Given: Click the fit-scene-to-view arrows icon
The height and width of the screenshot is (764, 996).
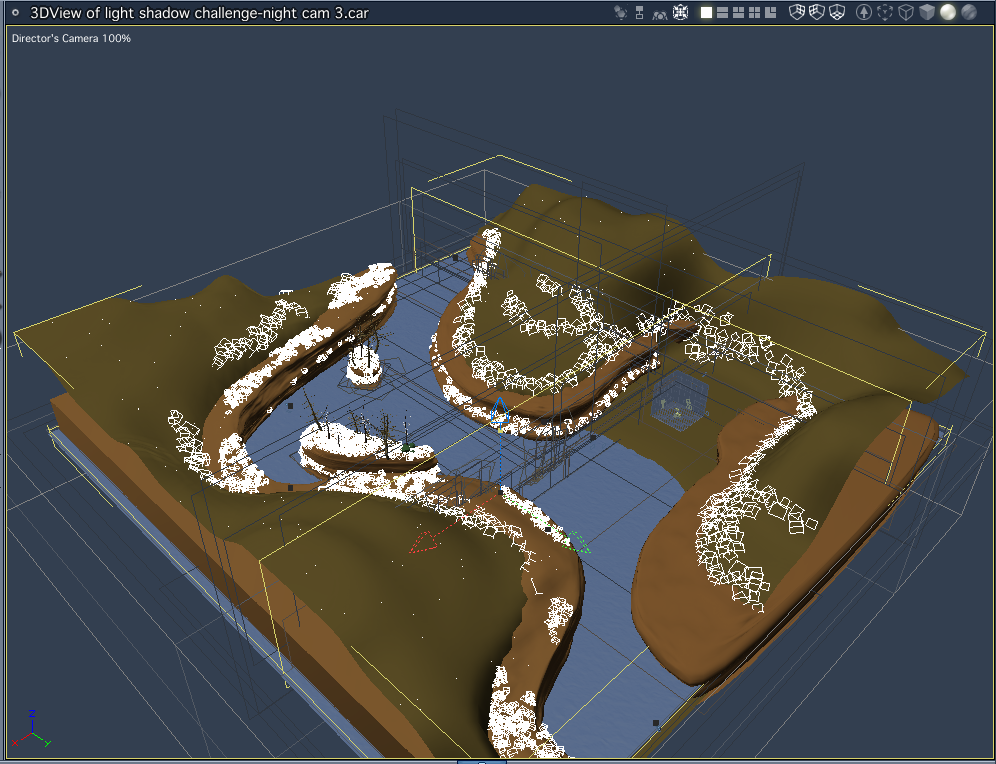Looking at the screenshot, I should coord(680,12).
